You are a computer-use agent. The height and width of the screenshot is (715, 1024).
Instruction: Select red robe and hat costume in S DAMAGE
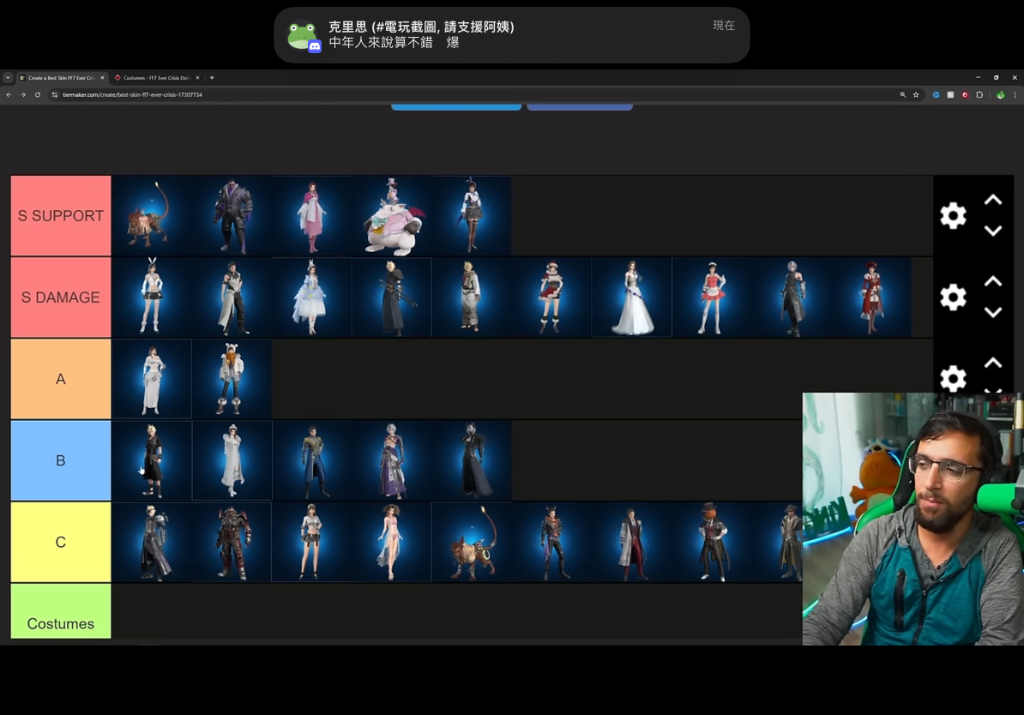tap(872, 297)
